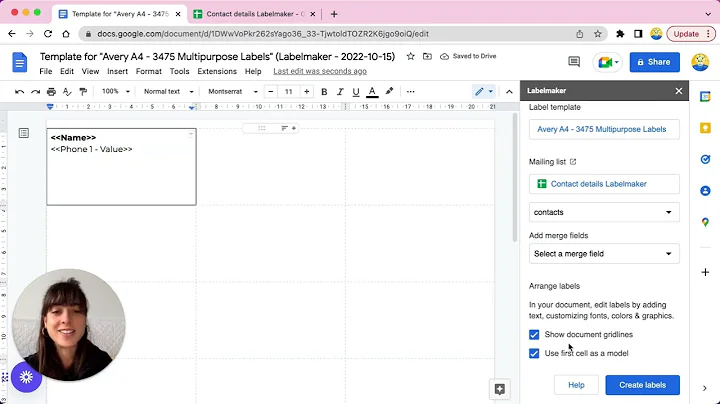
Task: Open Google Tasks side panel
Action: [x=705, y=159]
